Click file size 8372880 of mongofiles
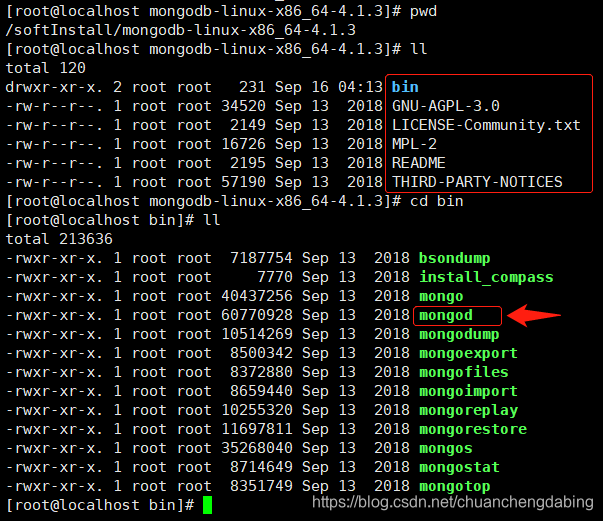Screen dimensions: 603x521 (261, 372)
